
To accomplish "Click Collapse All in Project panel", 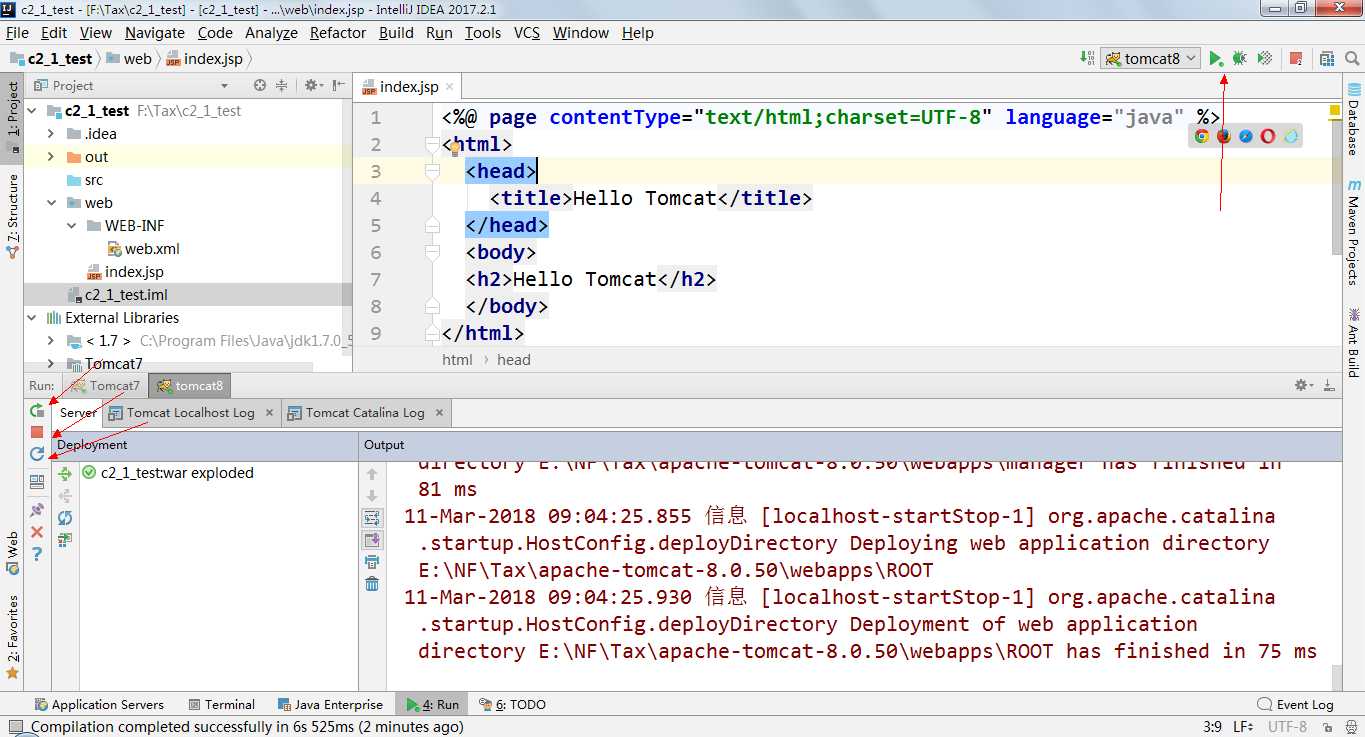I will 281,86.
